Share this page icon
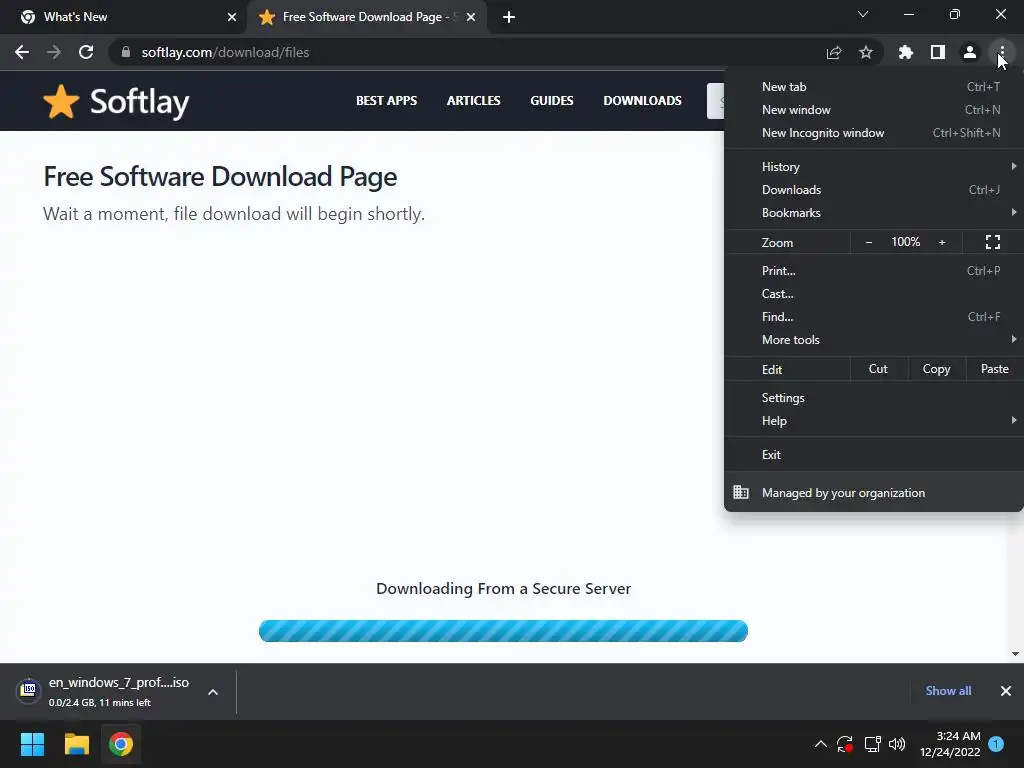 834,52
